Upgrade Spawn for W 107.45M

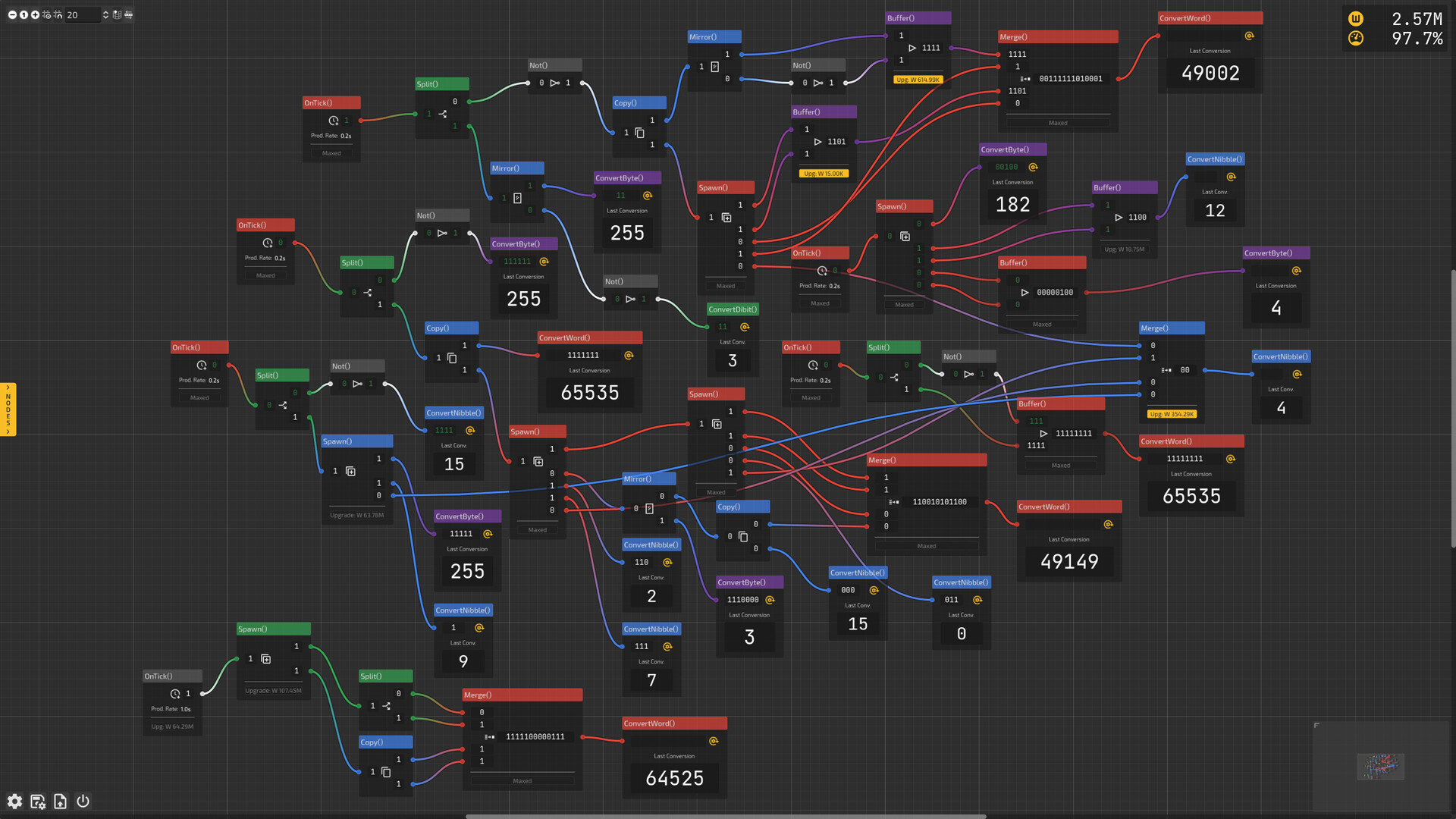274,690
